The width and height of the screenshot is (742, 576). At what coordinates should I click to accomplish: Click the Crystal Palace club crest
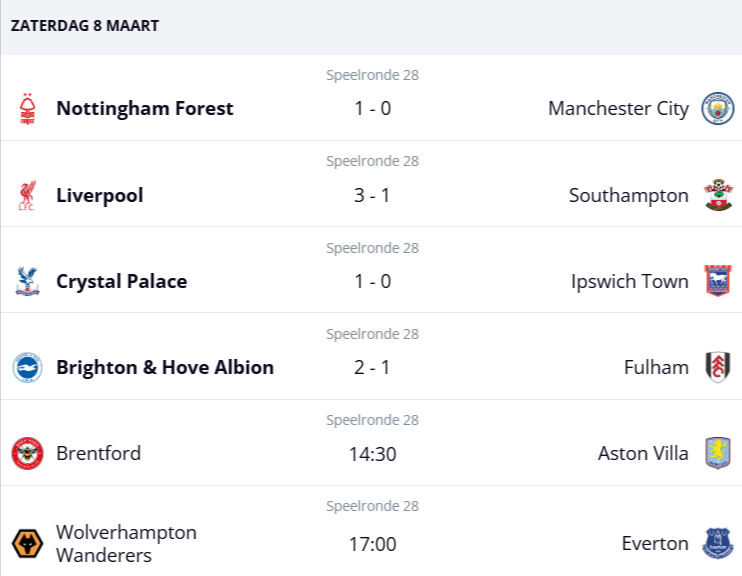coord(28,281)
